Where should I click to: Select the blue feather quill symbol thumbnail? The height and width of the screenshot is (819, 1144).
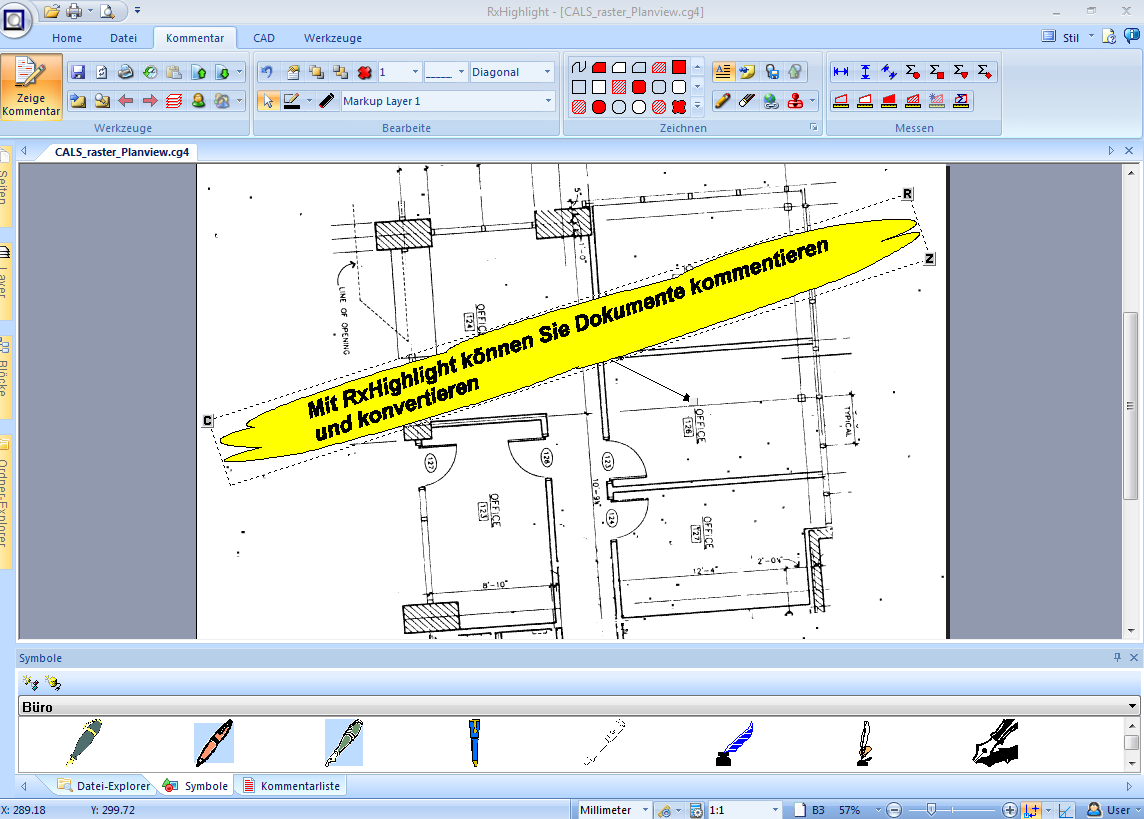[735, 743]
